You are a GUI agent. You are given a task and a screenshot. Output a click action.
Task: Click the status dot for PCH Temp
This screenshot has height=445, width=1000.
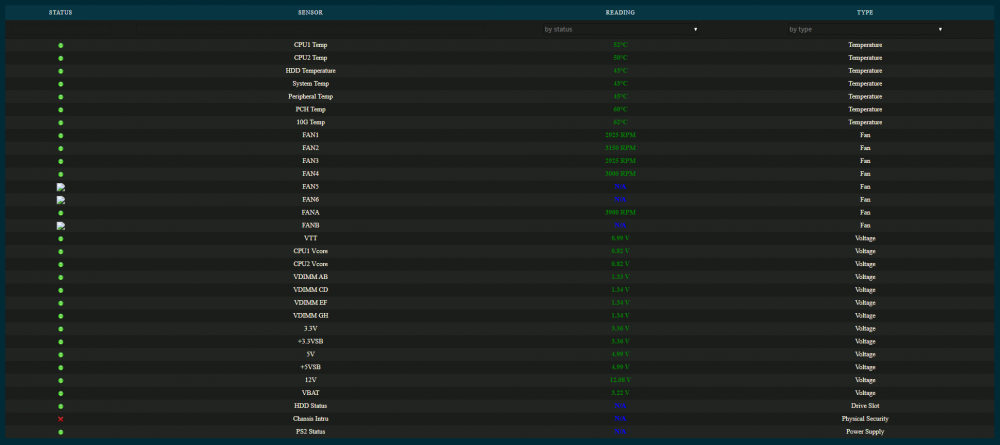61,110
